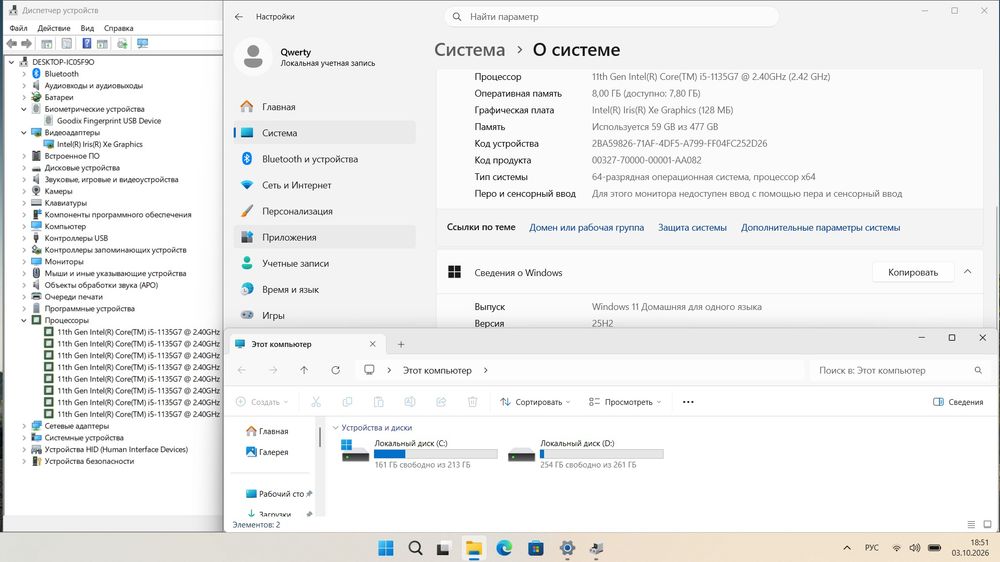This screenshot has height=562, width=1000.
Task: Open the Справка menu in Device Manager
Action: click(119, 28)
